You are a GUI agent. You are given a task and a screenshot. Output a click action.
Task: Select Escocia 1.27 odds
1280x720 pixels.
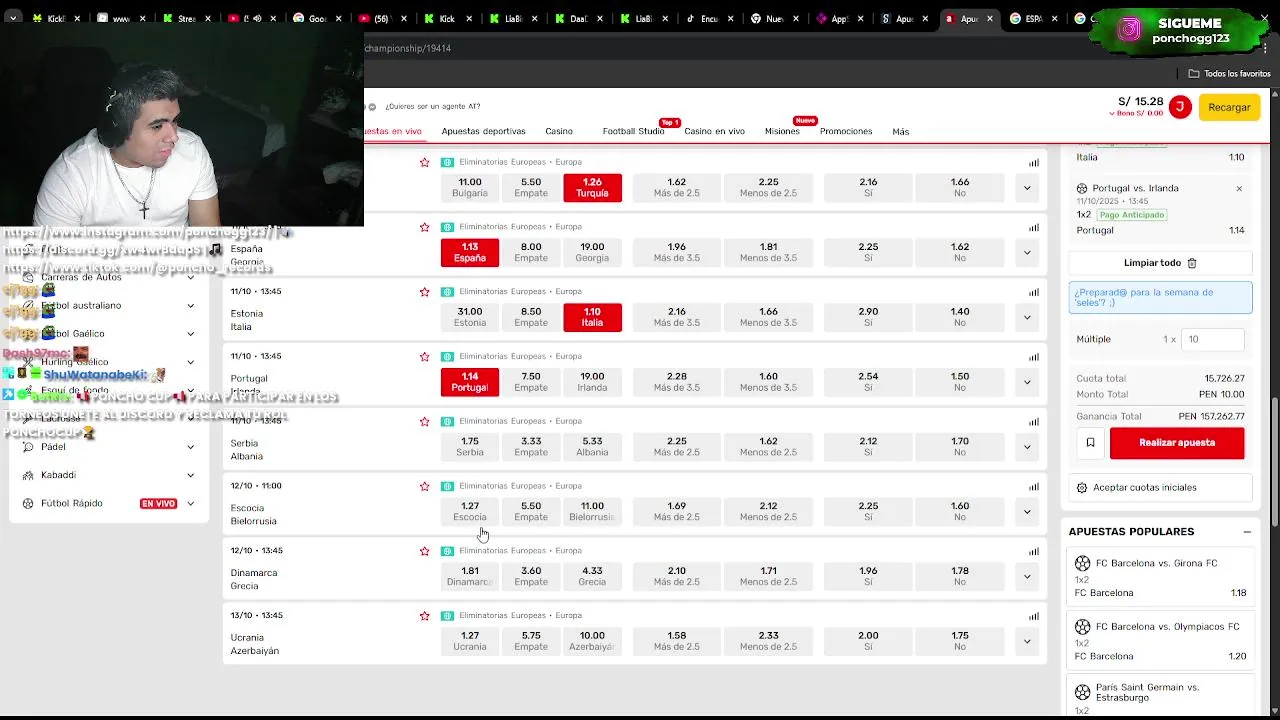point(470,512)
